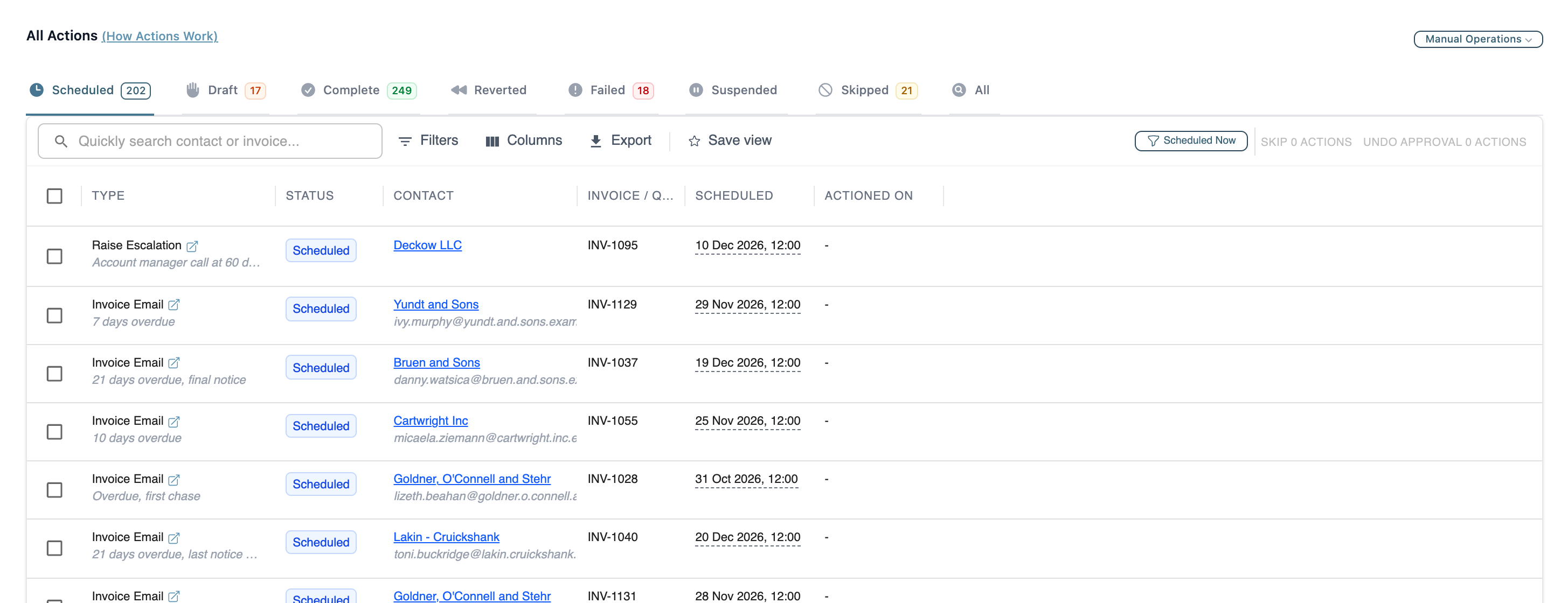
Task: Open the Deckow LLC contact
Action: [427, 245]
